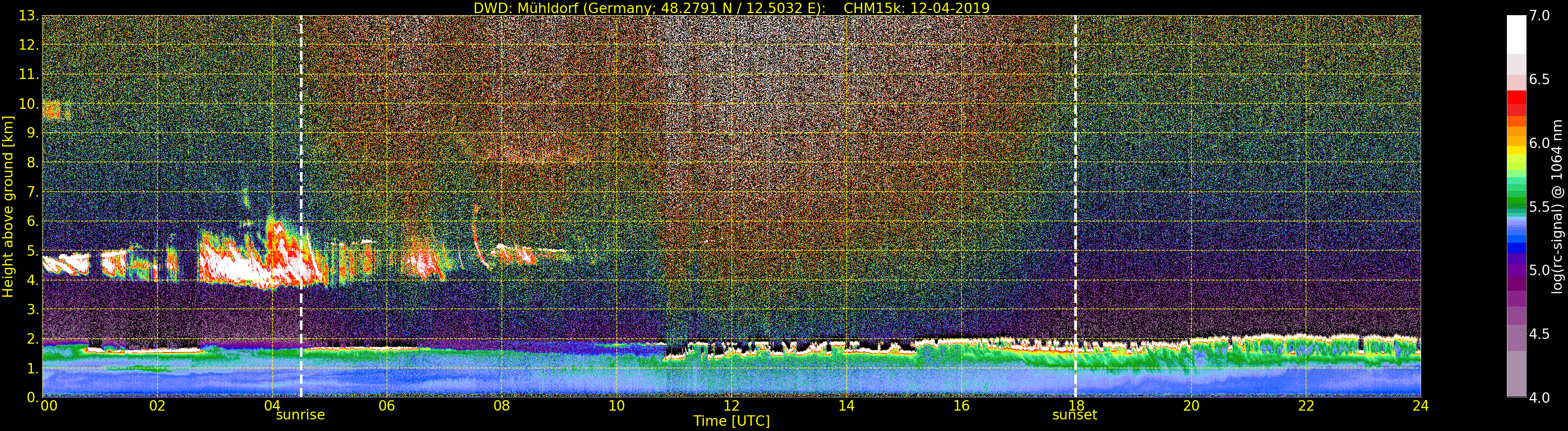Click the '08' time axis tick label
The width and height of the screenshot is (1568, 431).
pyautogui.click(x=502, y=406)
